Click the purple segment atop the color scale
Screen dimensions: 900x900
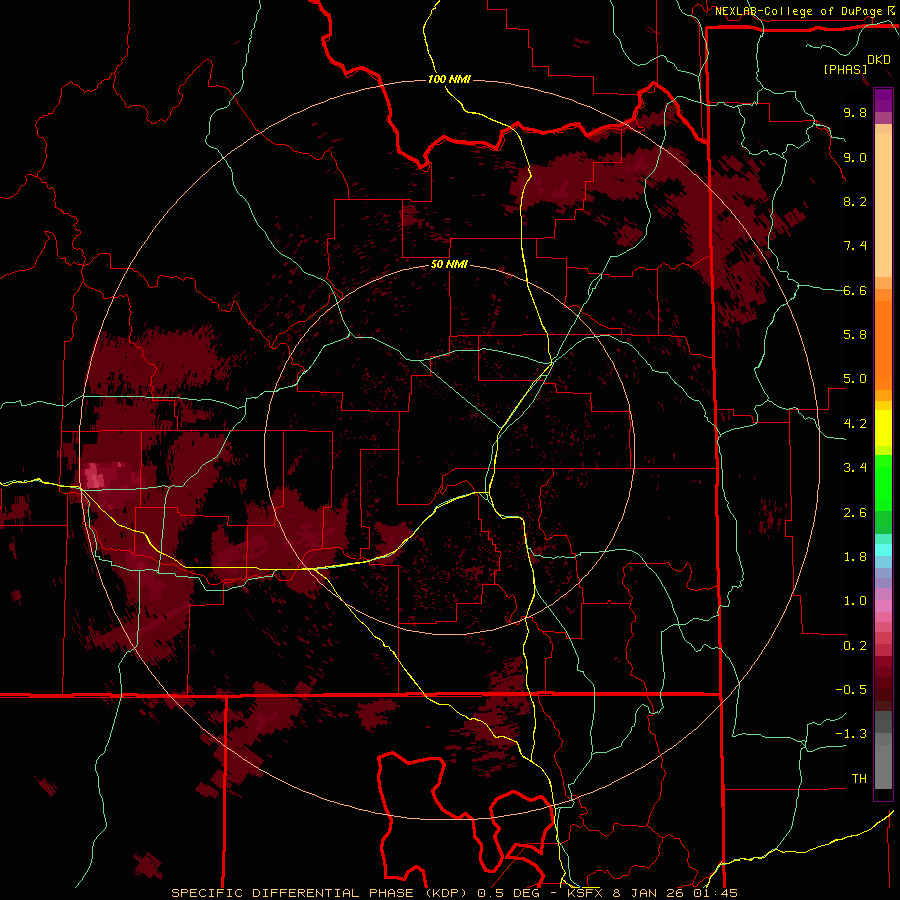[x=883, y=100]
